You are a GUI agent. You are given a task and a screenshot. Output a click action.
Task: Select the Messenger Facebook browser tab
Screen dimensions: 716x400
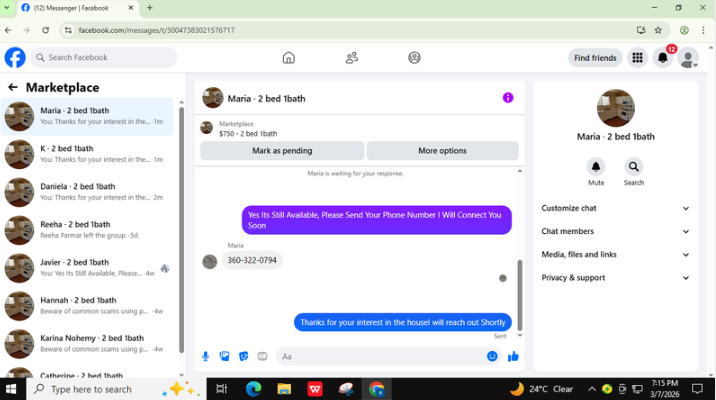point(78,8)
